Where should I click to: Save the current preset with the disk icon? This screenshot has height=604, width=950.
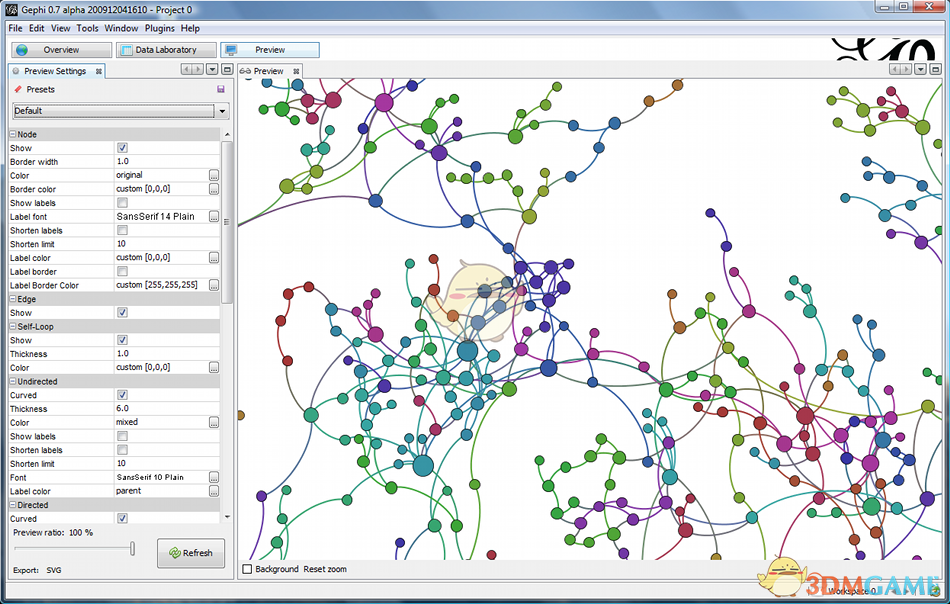tap(219, 89)
